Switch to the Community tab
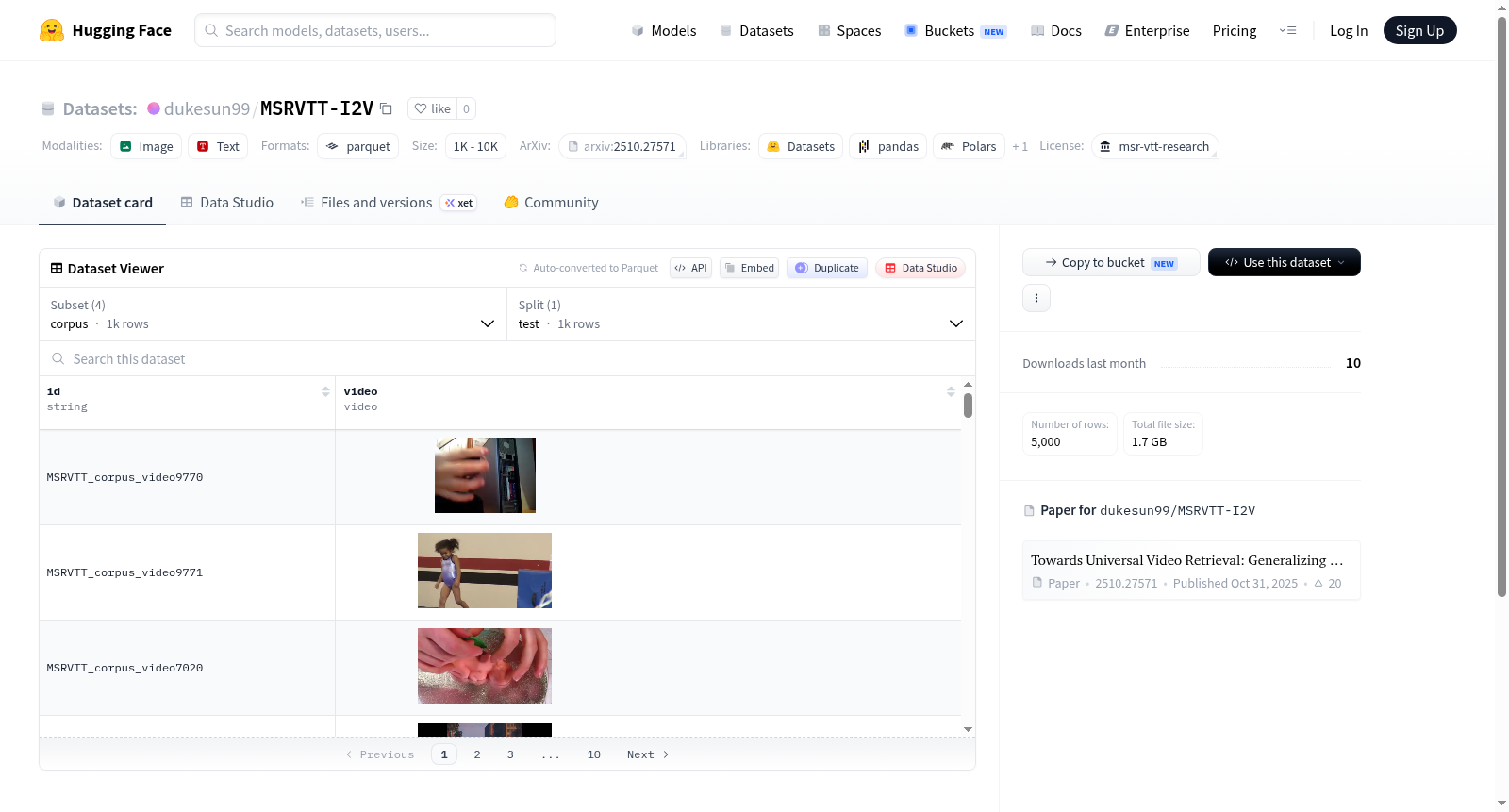1509x812 pixels. pos(551,203)
